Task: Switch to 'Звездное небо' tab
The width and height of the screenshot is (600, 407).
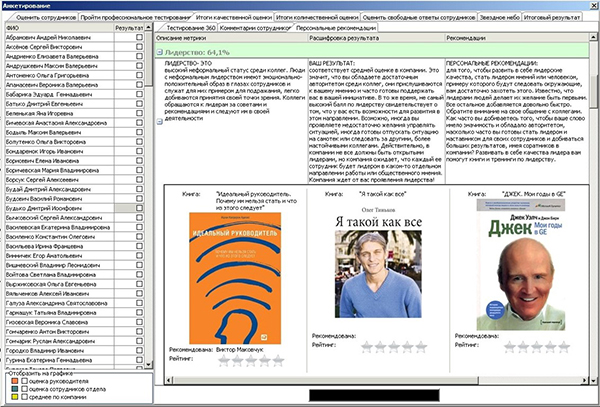Action: pos(501,17)
